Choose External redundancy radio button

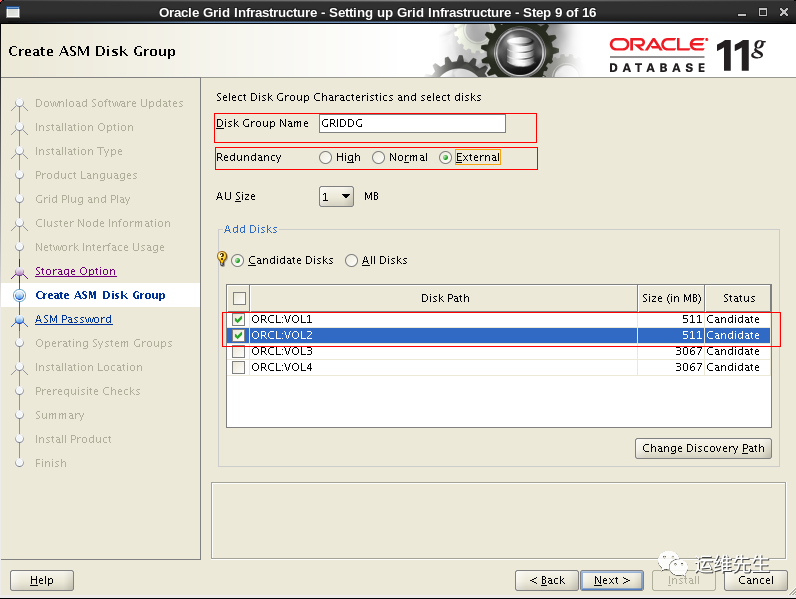point(445,157)
